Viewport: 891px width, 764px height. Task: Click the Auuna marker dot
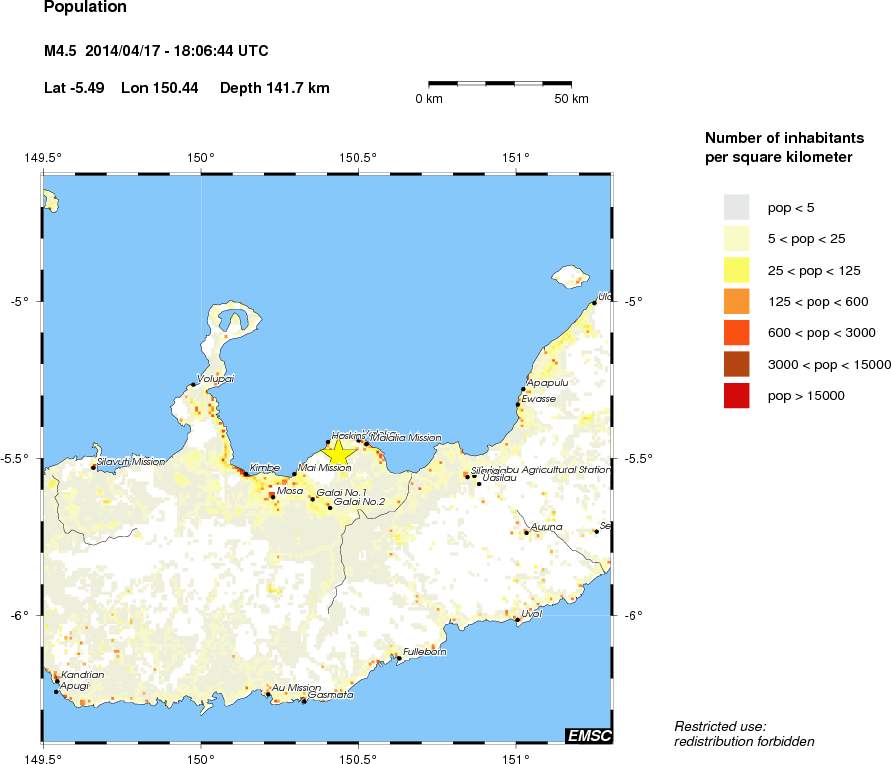(526, 533)
